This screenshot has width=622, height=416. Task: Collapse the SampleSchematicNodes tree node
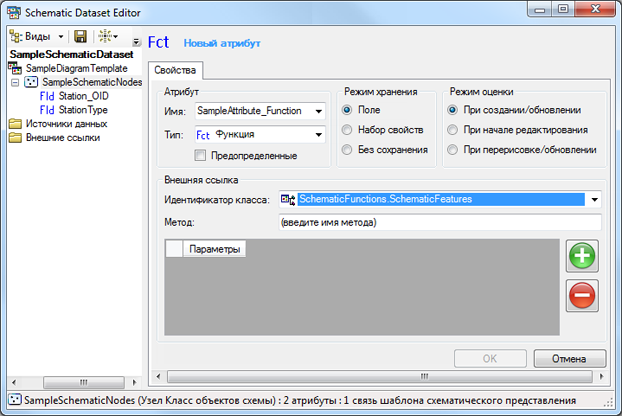pyautogui.click(x=15, y=82)
